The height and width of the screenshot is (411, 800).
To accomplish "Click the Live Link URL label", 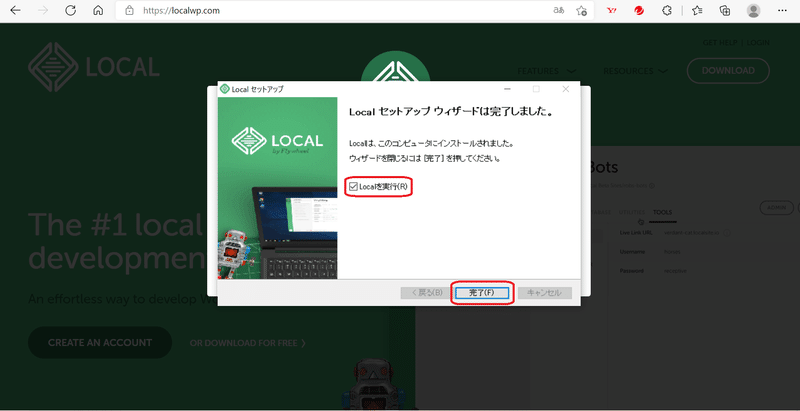I will point(636,233).
